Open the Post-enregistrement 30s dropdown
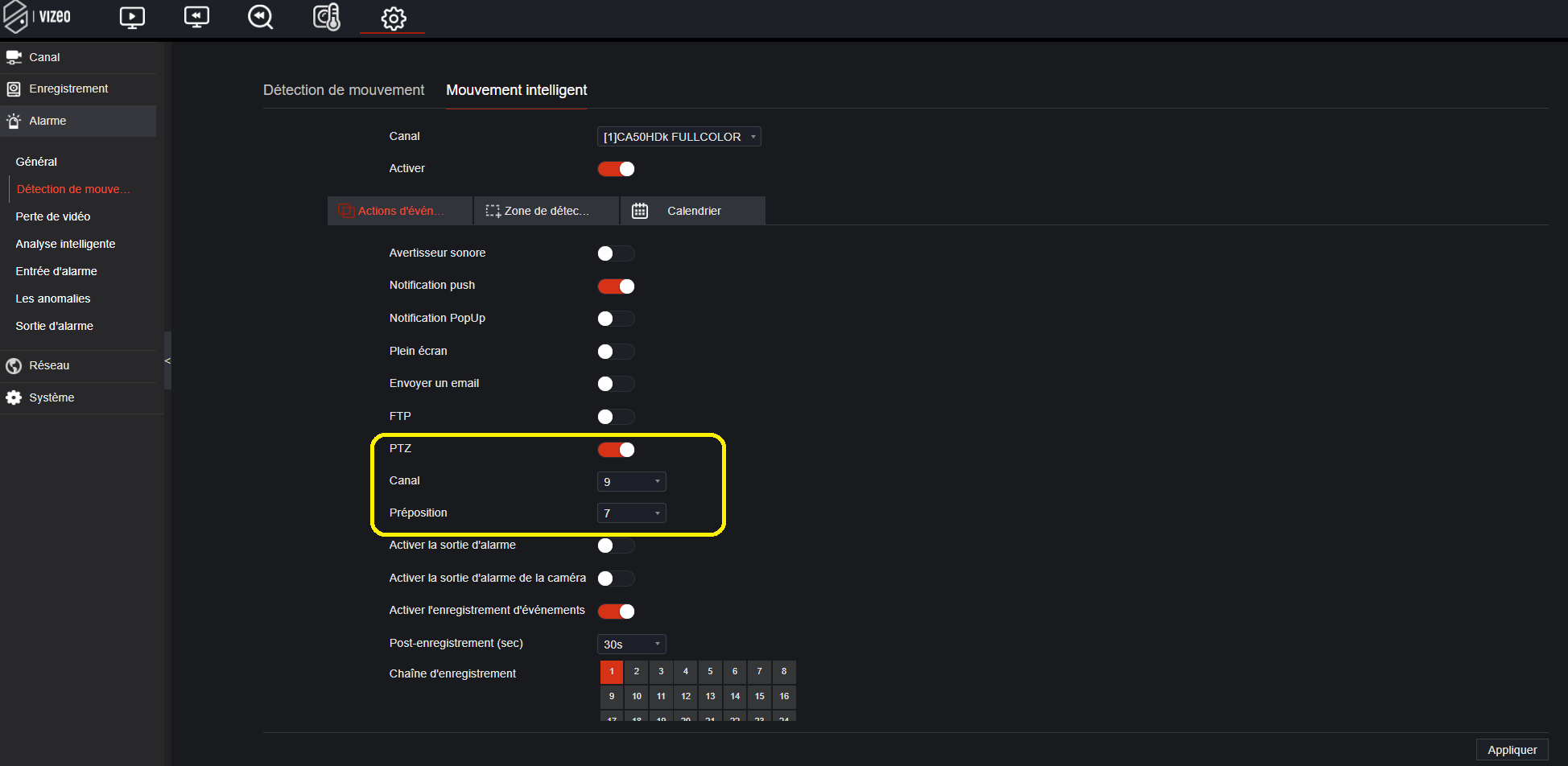 coord(631,645)
